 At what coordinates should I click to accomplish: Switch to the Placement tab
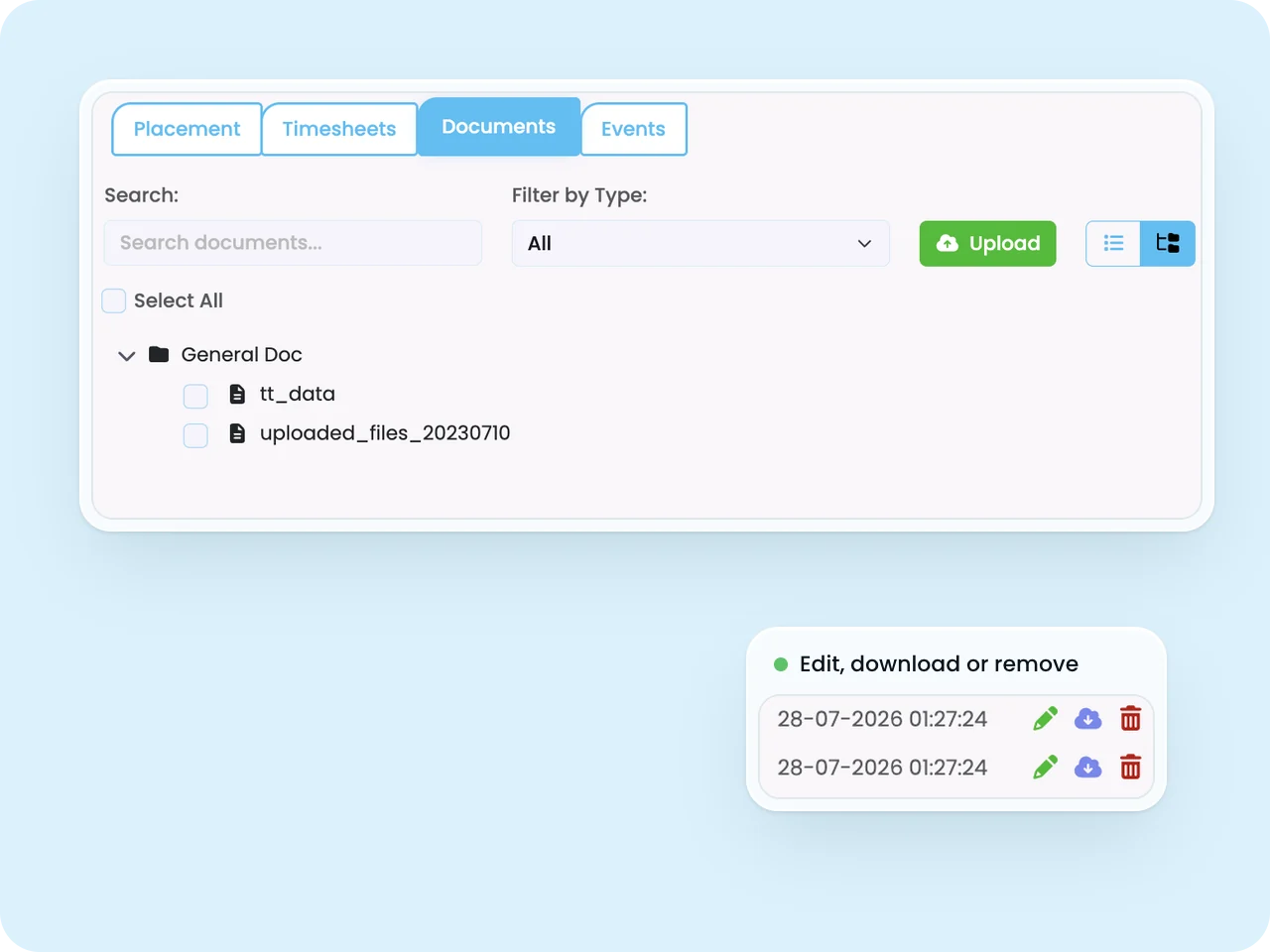[187, 129]
